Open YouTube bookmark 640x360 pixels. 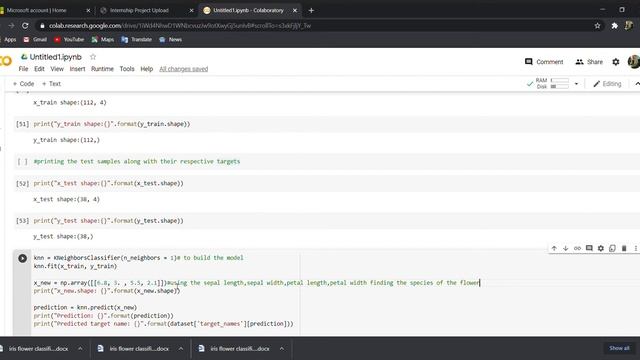pyautogui.click(x=69, y=40)
